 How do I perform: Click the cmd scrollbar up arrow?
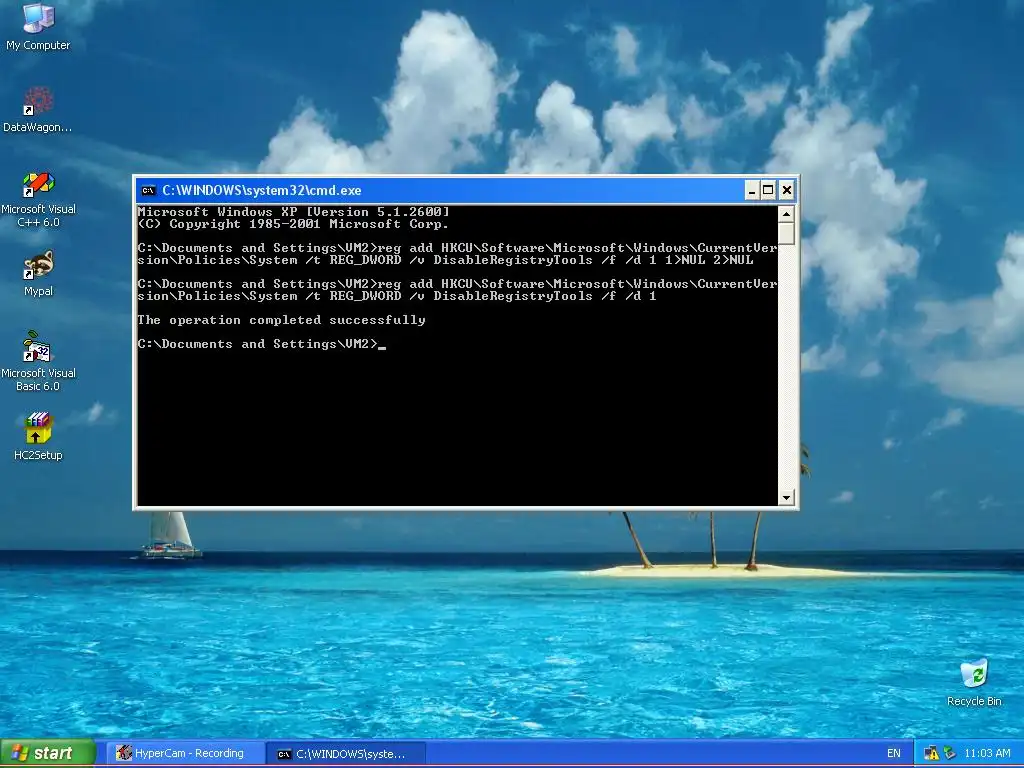click(x=786, y=214)
